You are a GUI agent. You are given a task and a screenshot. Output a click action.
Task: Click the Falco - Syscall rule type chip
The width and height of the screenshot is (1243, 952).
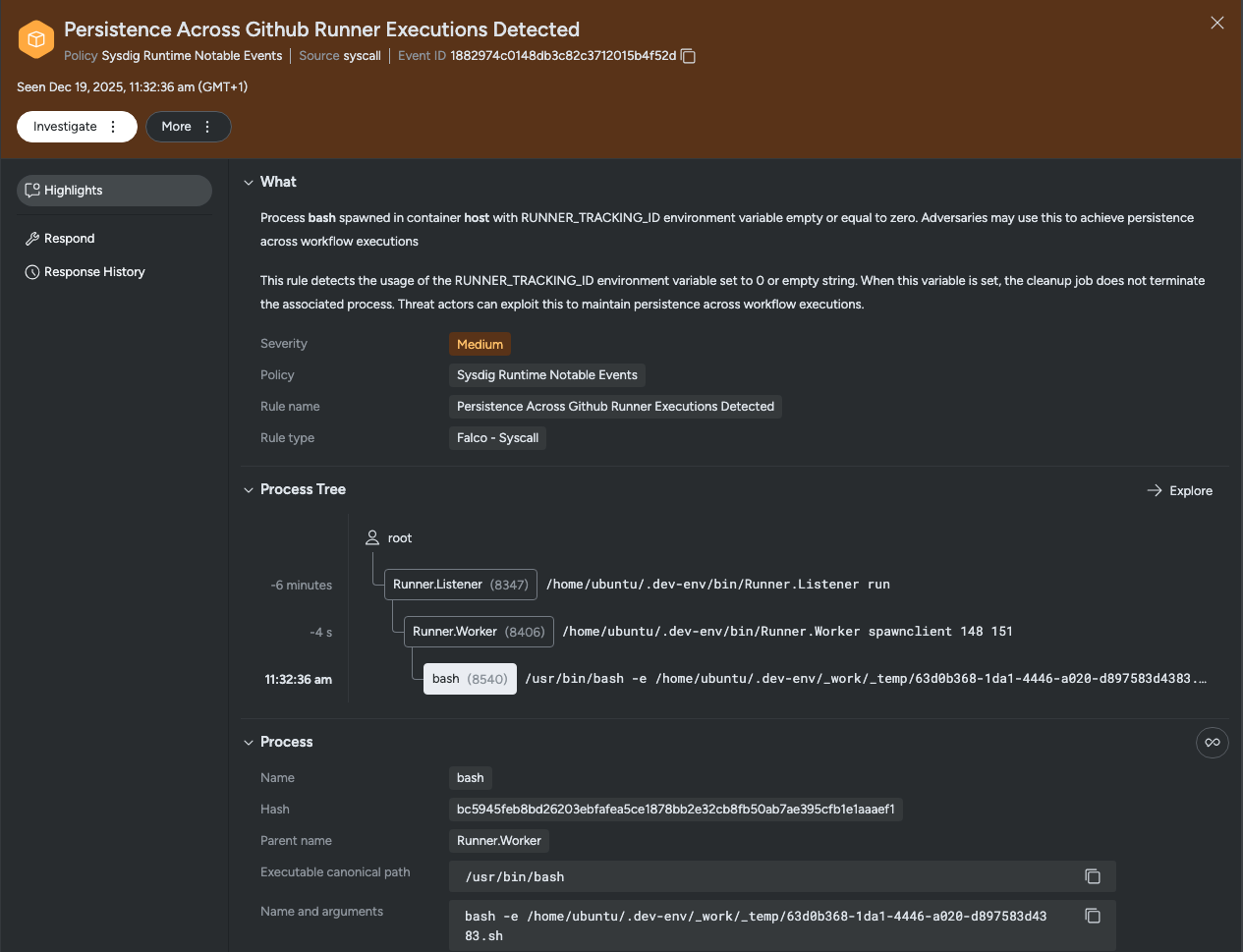pyautogui.click(x=497, y=438)
